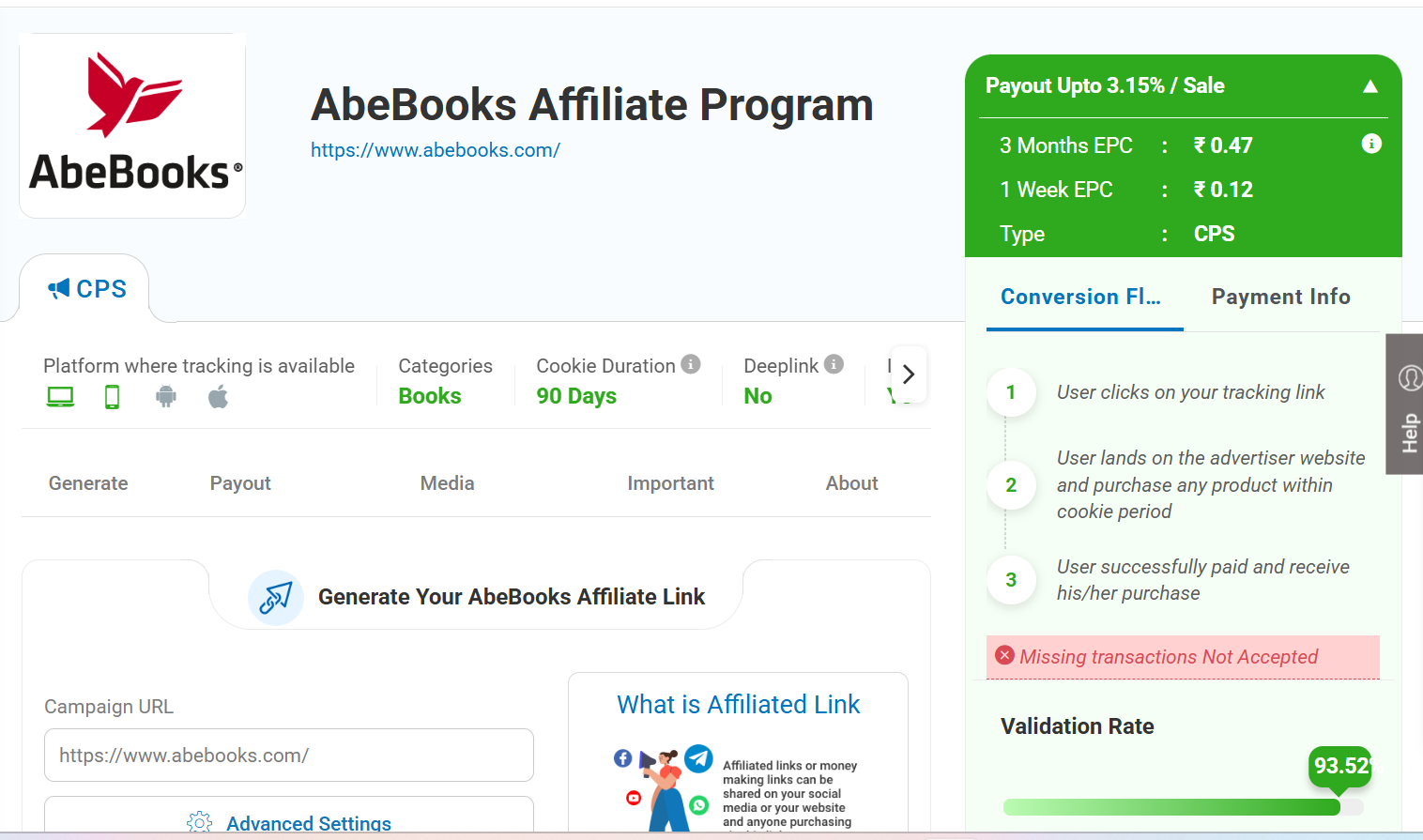The image size is (1423, 840).
Task: Click the Apple platform icon
Action: tap(218, 397)
